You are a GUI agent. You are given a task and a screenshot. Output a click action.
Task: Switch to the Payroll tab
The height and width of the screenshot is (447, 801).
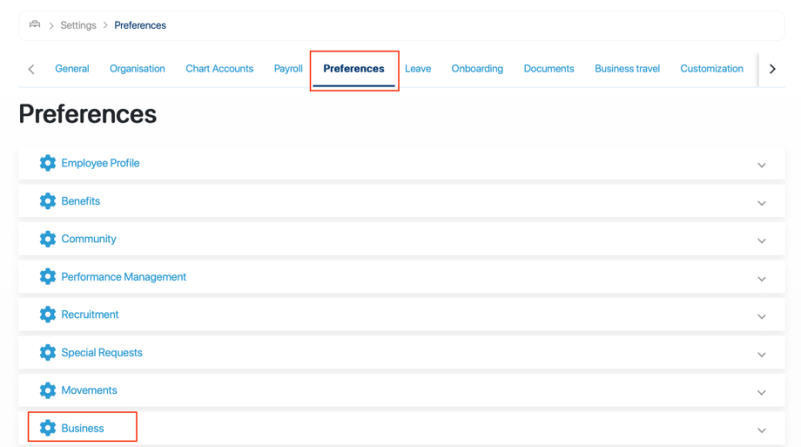click(x=288, y=69)
